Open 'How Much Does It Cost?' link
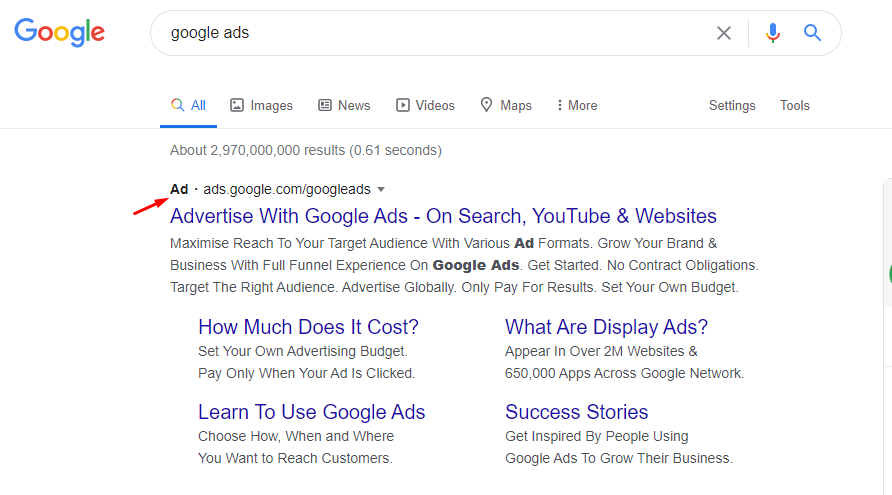The image size is (892, 495). tap(308, 327)
